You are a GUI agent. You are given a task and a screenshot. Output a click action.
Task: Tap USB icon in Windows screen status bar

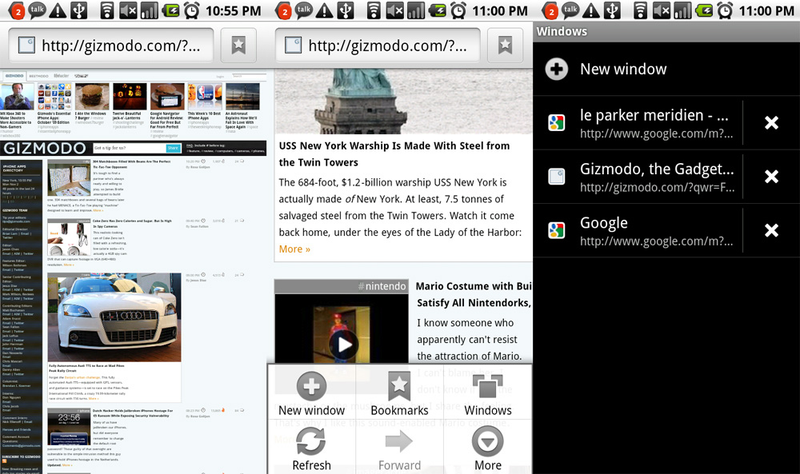612,11
